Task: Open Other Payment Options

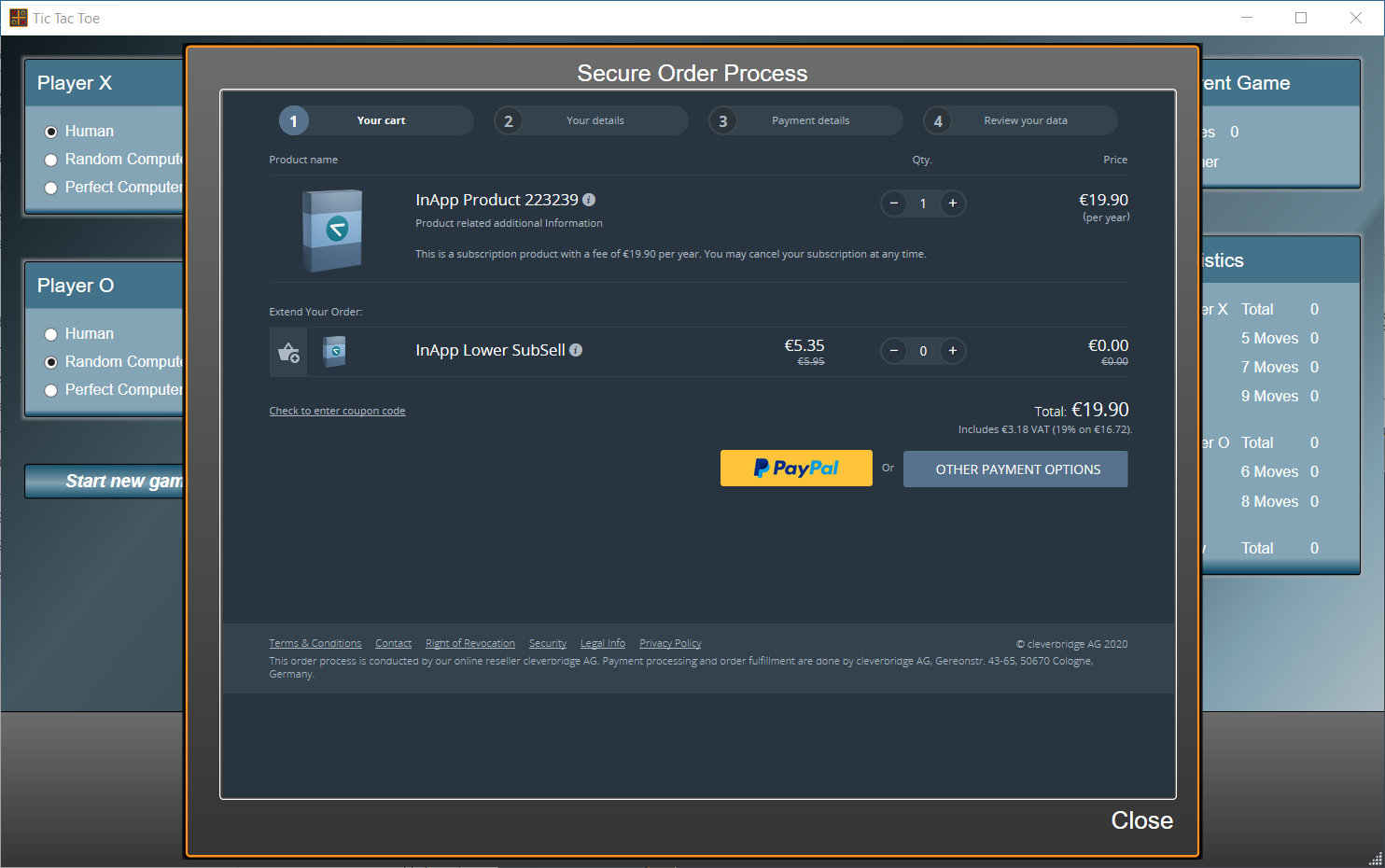Action: click(1015, 469)
